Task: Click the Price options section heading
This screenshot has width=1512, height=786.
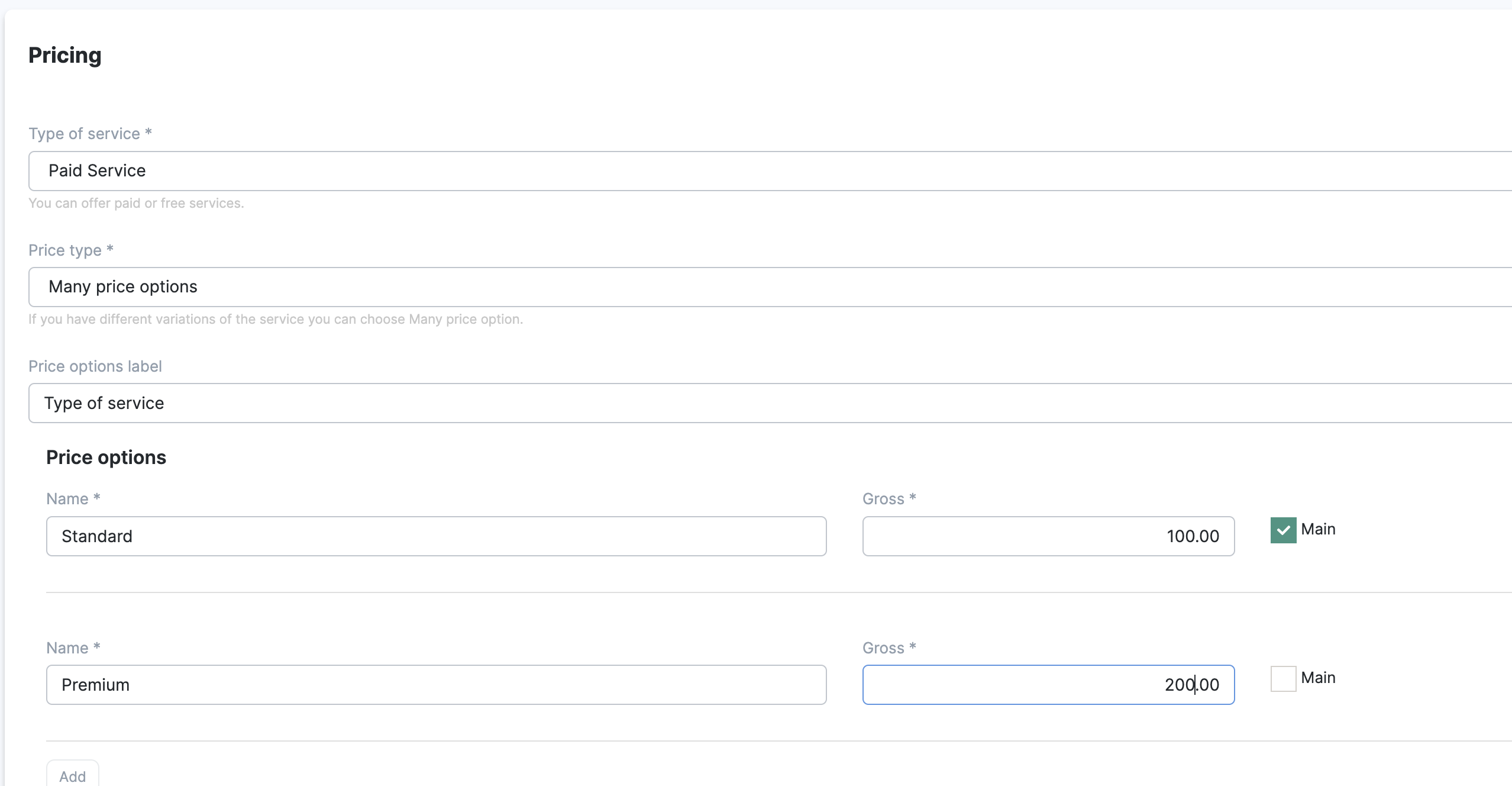Action: tap(106, 458)
